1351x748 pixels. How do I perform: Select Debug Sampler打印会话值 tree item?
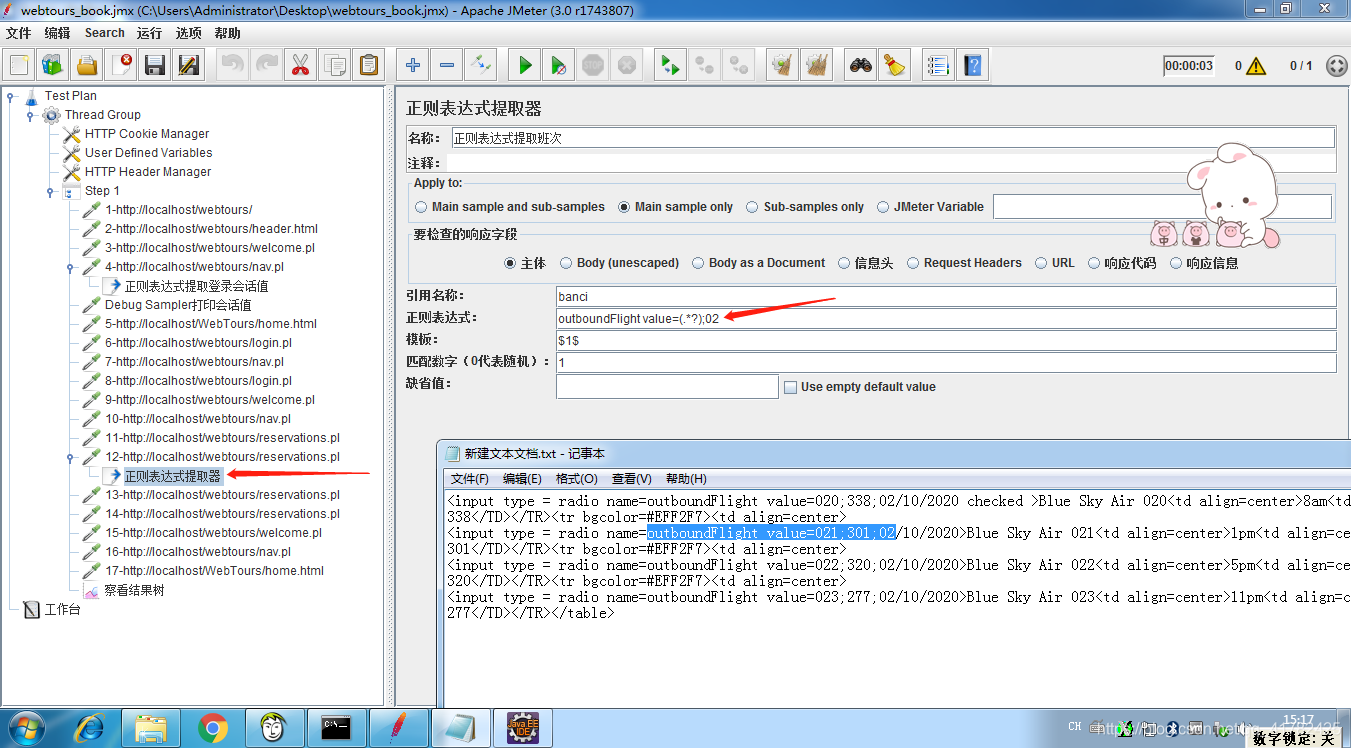(x=178, y=305)
